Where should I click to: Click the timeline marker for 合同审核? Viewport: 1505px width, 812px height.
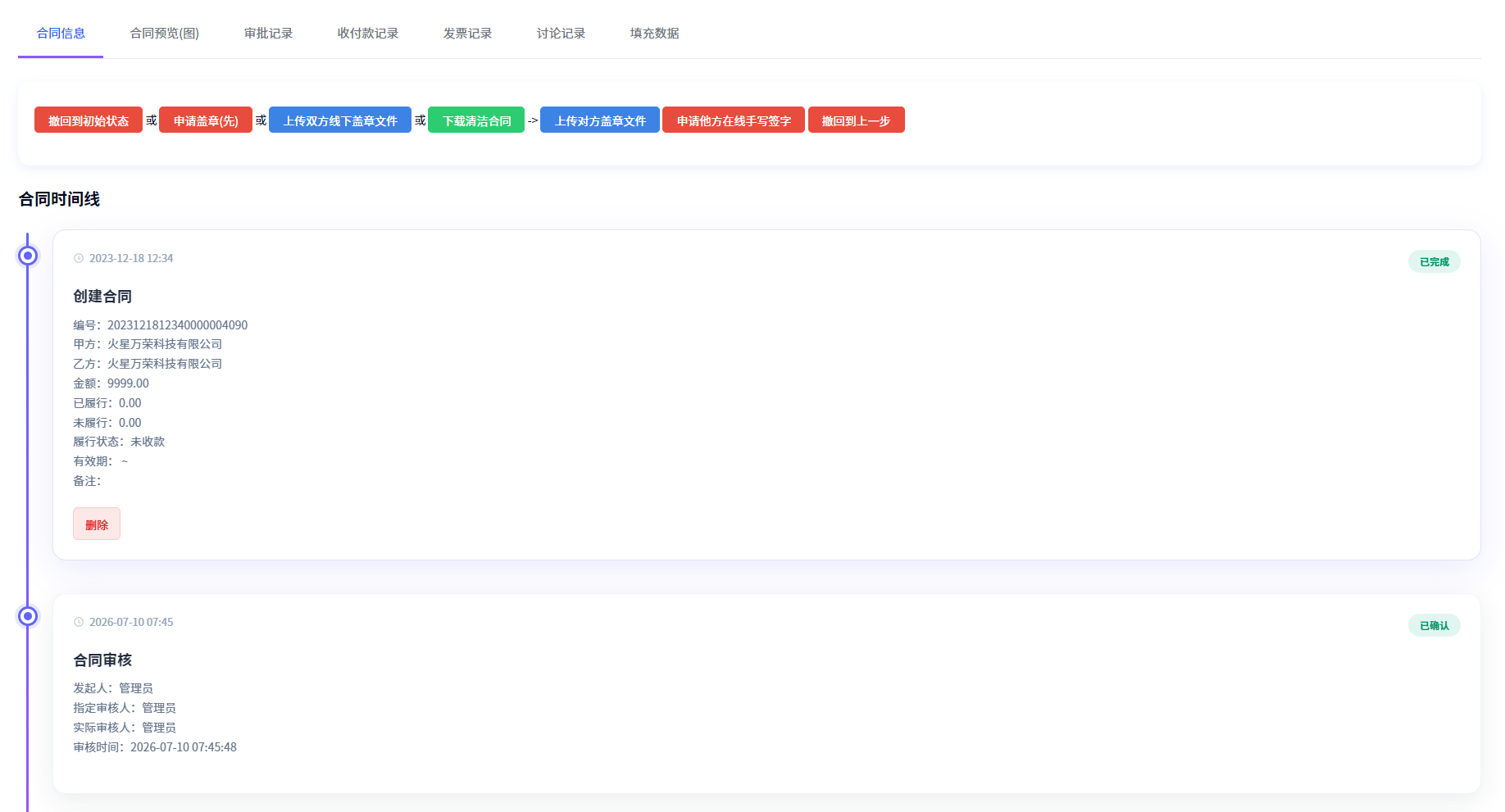pos(28,616)
